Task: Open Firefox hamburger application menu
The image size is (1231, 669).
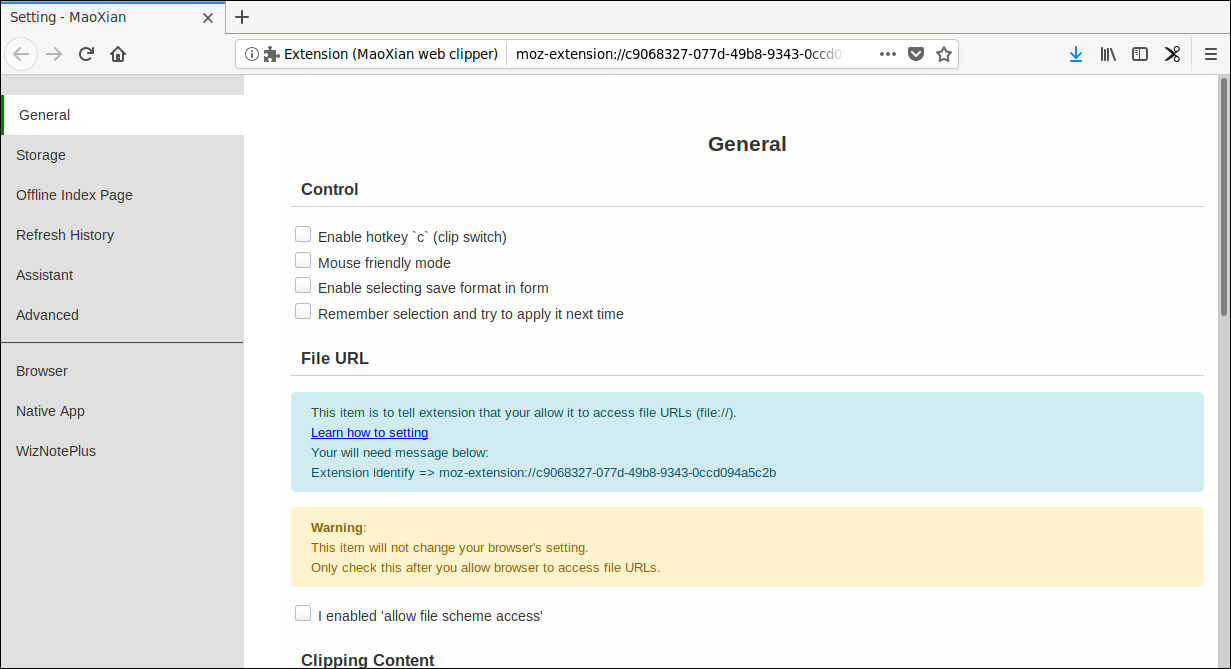Action: [x=1210, y=54]
